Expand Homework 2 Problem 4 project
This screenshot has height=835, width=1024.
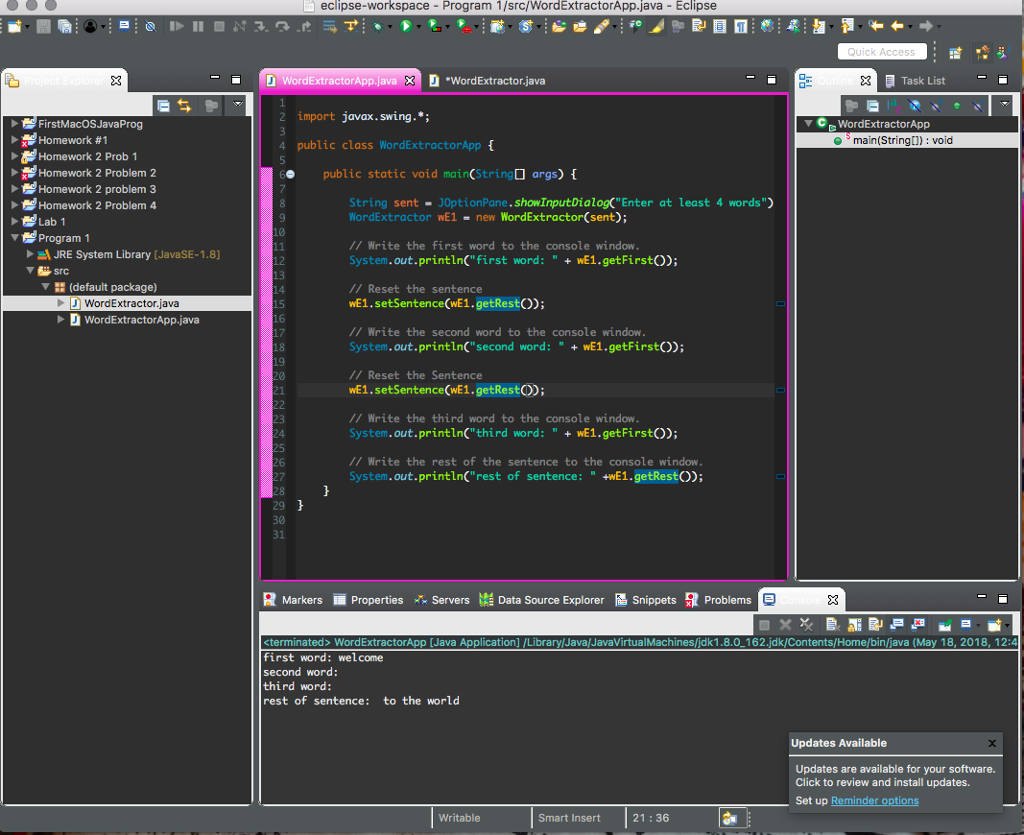tap(14, 205)
